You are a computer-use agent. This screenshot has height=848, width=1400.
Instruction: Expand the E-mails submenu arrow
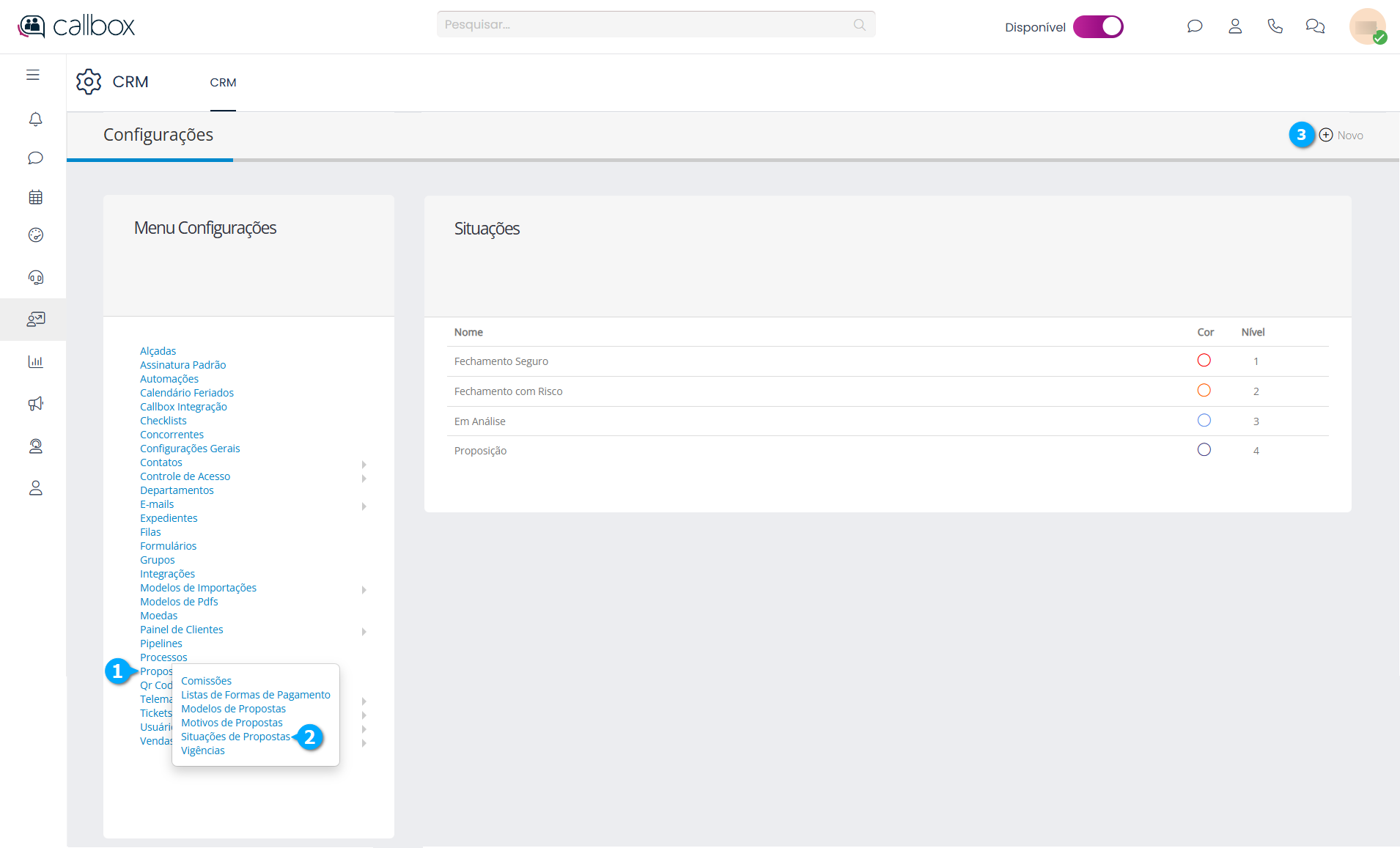tap(364, 506)
